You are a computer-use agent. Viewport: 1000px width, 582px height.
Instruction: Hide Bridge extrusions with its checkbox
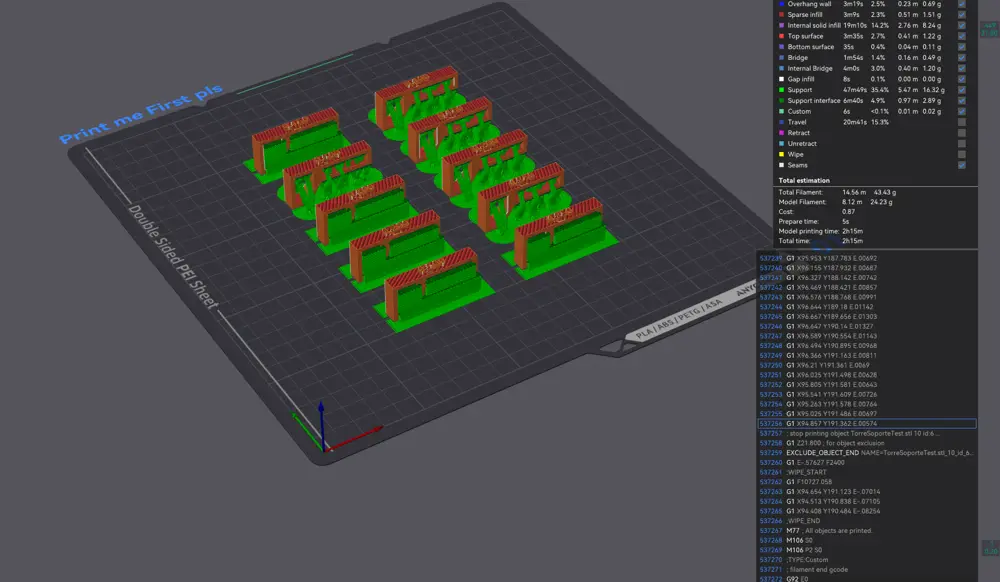(961, 57)
